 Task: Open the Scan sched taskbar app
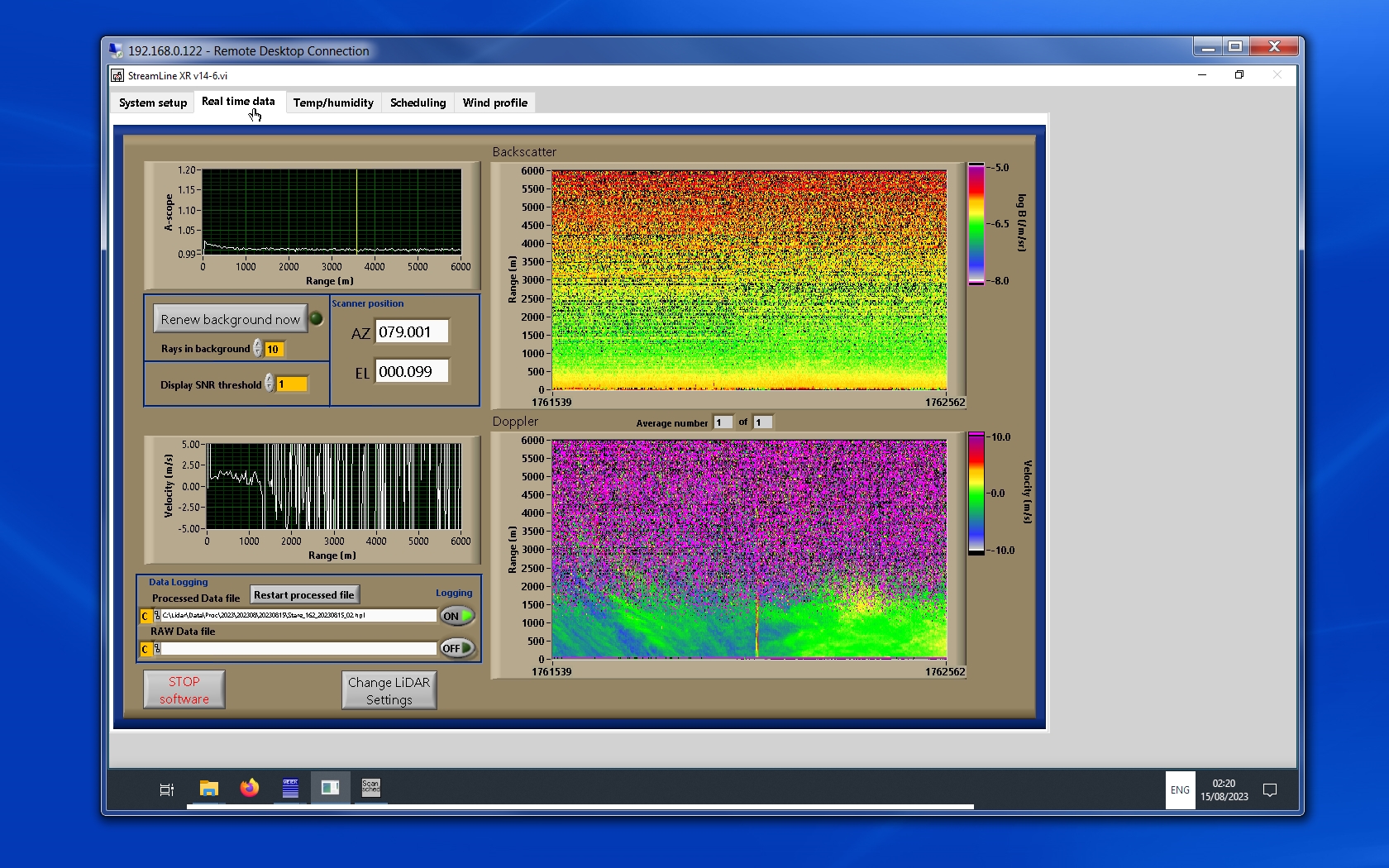tap(370, 787)
